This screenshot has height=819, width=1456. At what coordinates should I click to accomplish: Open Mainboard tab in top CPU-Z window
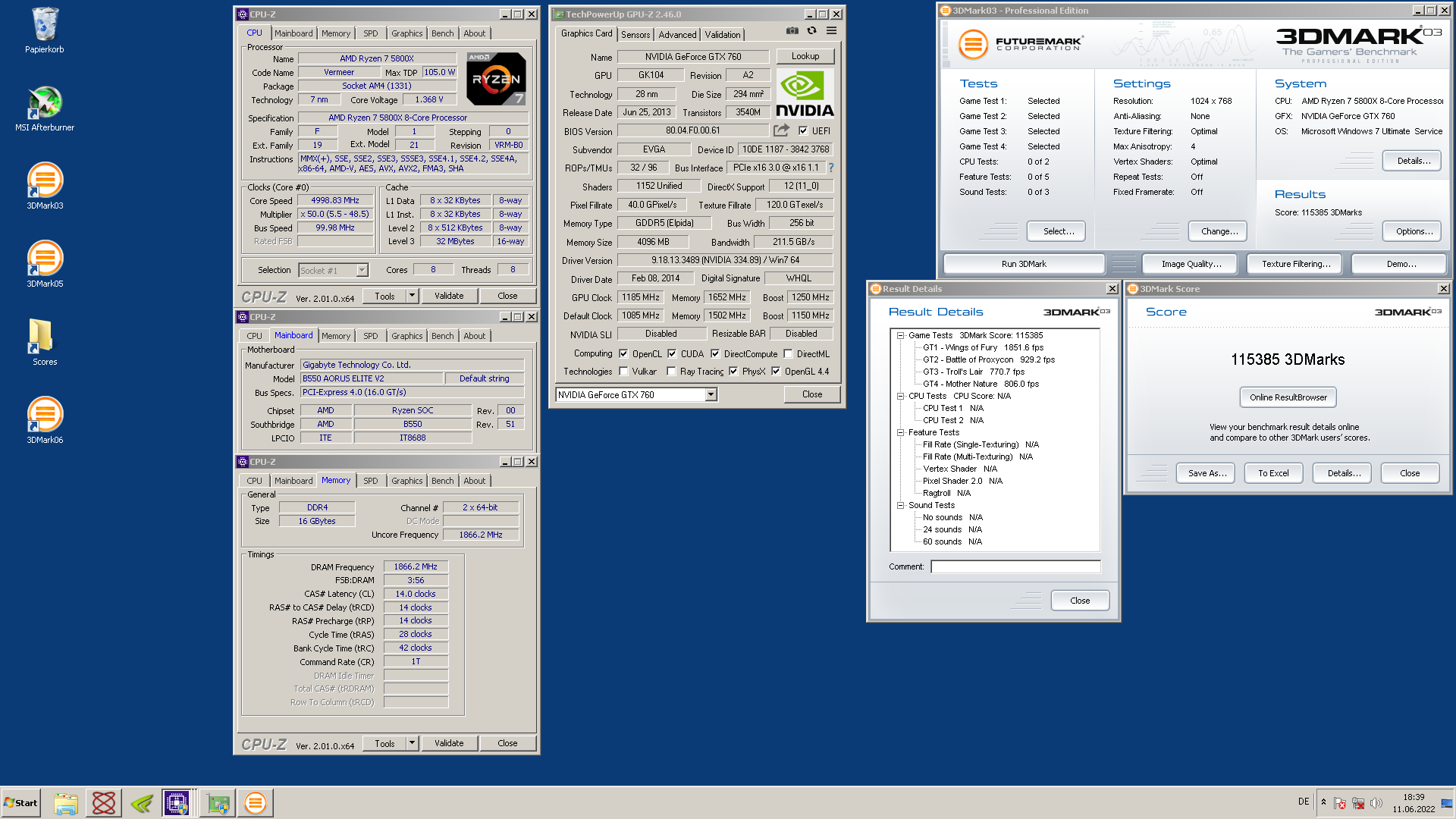click(293, 33)
